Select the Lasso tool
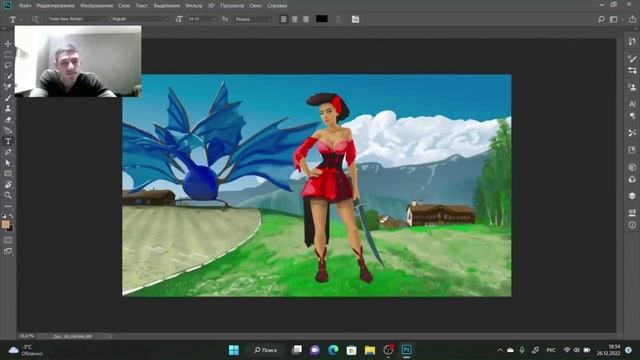Image resolution: width=640 pixels, height=360 pixels. point(8,65)
